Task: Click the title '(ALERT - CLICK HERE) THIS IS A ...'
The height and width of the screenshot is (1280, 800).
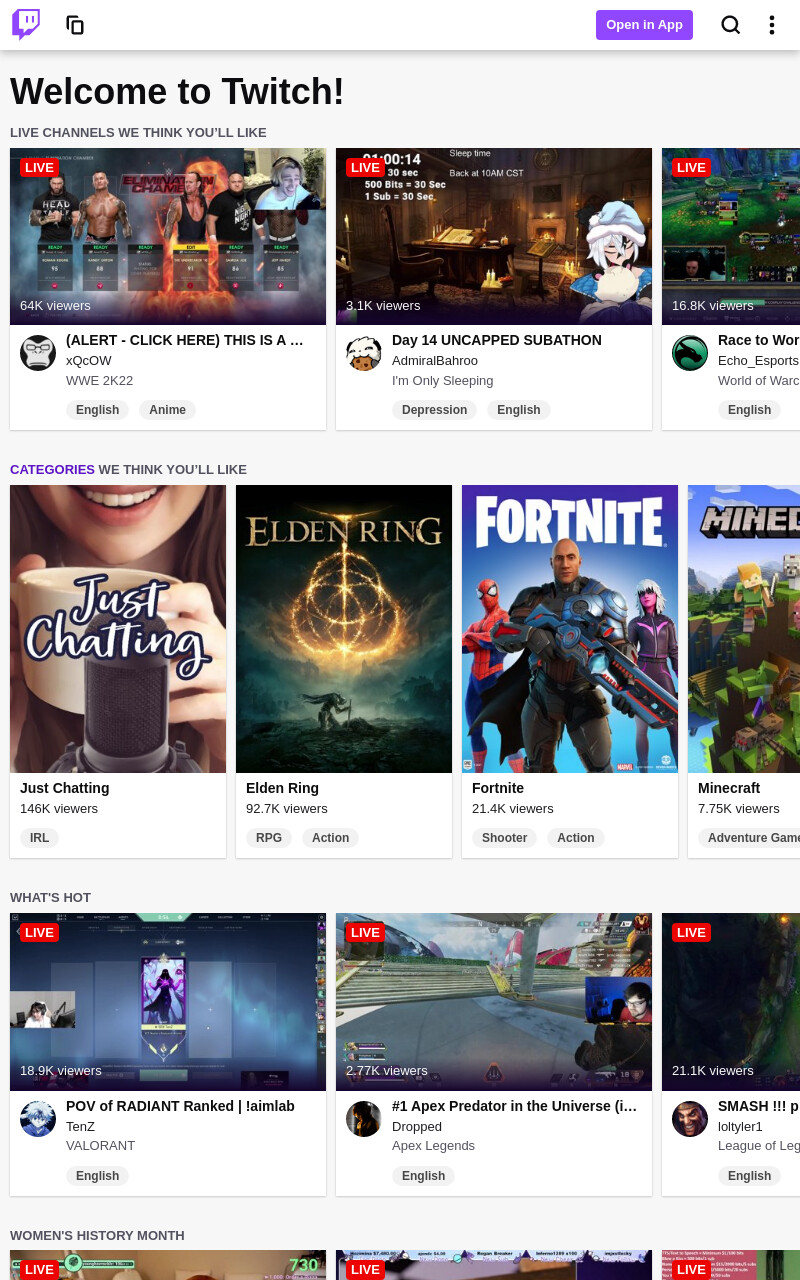Action: tap(185, 340)
